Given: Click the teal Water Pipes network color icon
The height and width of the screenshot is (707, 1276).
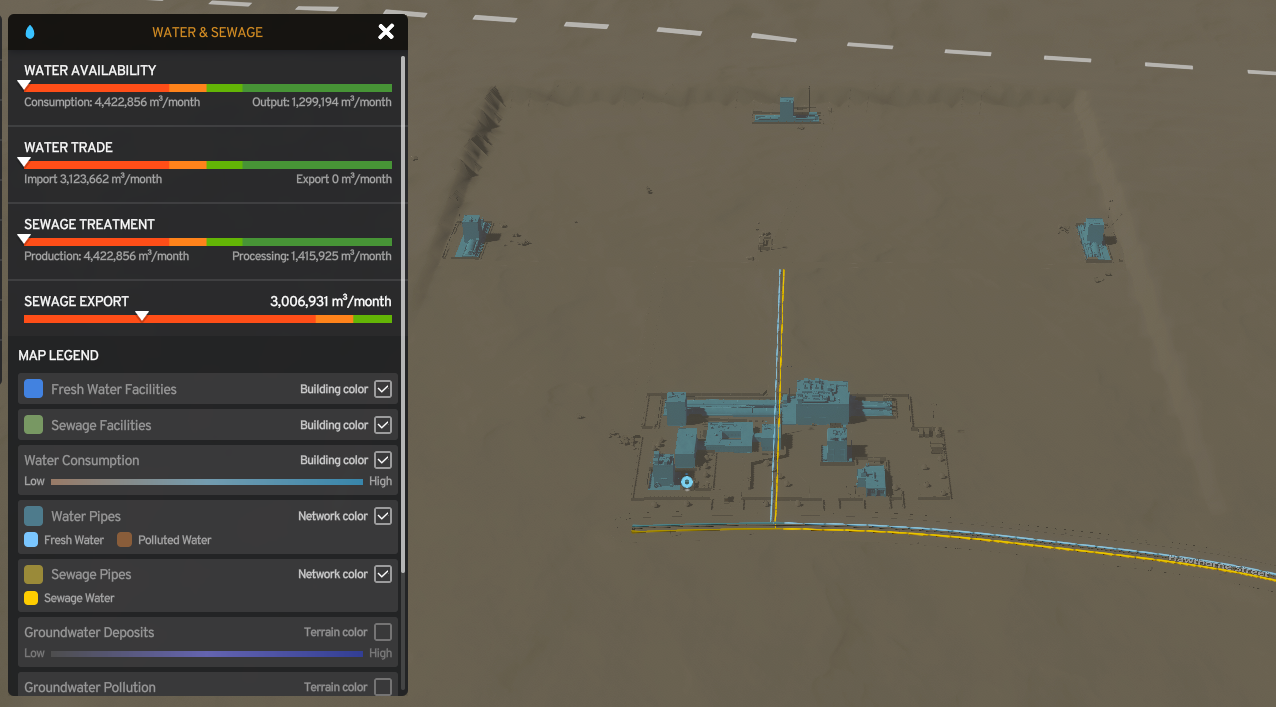Looking at the screenshot, I should (32, 515).
